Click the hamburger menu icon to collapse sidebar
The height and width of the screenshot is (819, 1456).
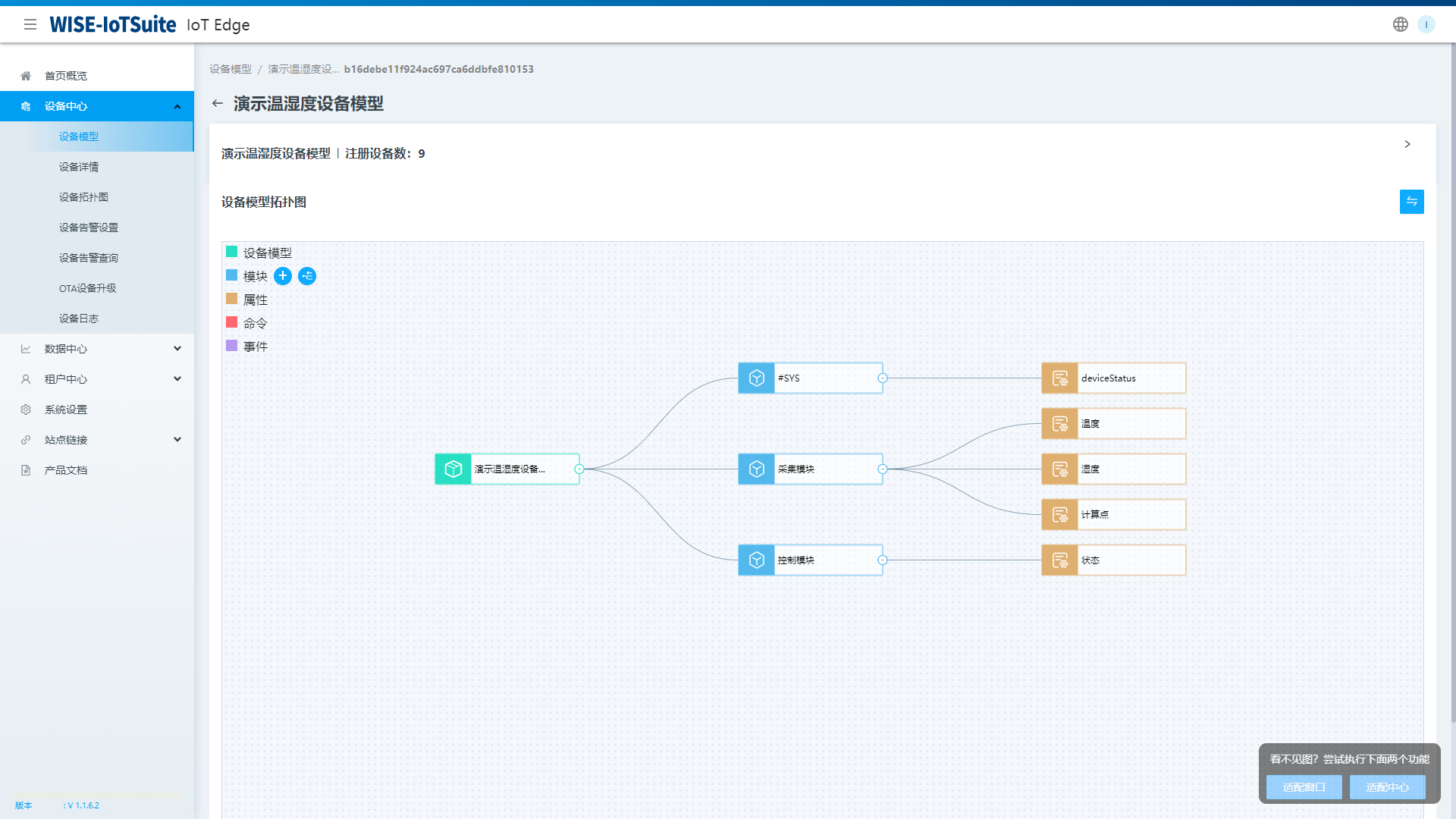coord(30,24)
